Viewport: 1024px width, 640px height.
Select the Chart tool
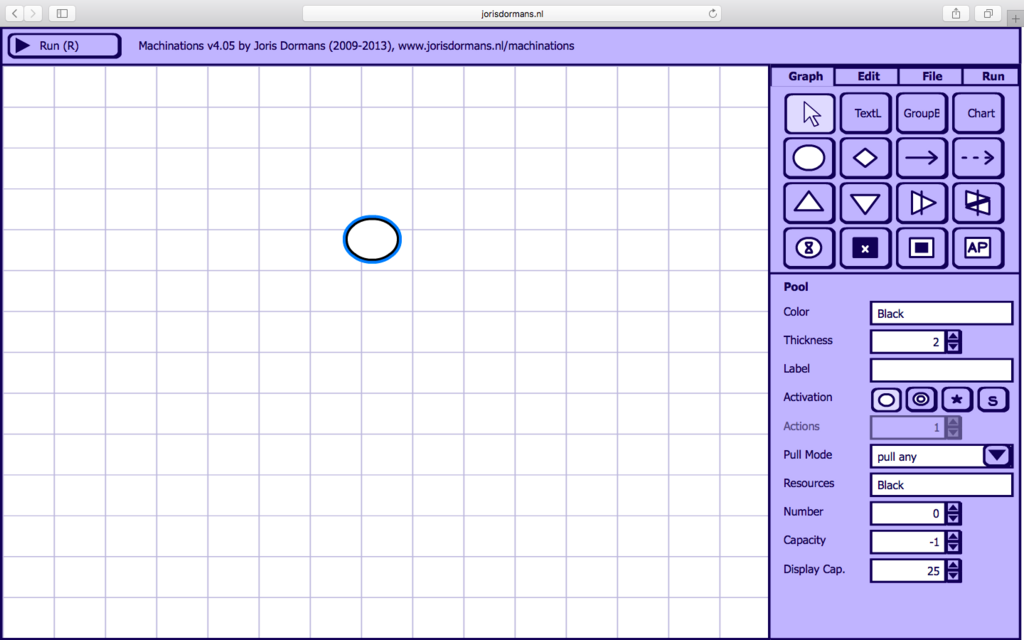coord(978,114)
